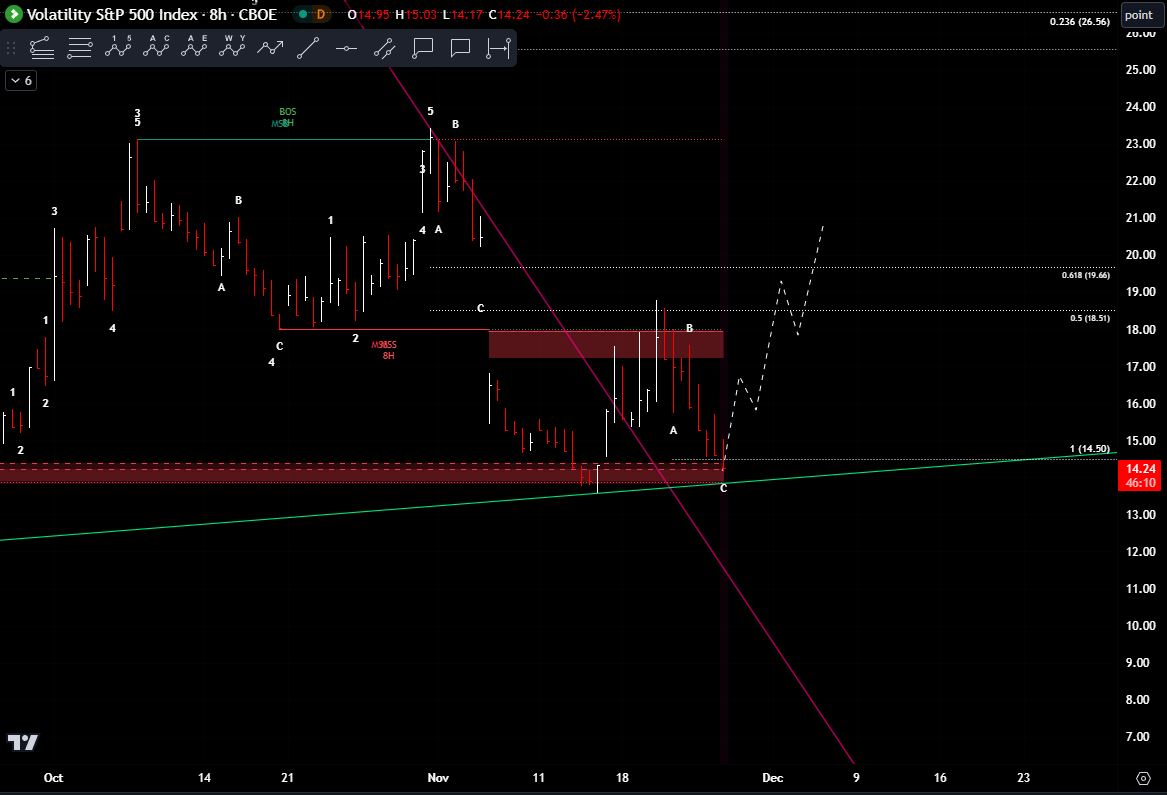Select the Elliott Impulse Wave (12345) tool

click(118, 48)
